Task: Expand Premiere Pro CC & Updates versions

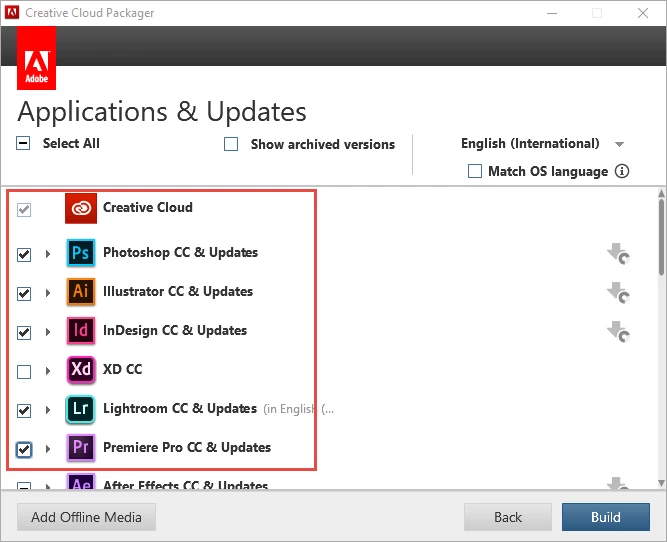Action: 48,449
